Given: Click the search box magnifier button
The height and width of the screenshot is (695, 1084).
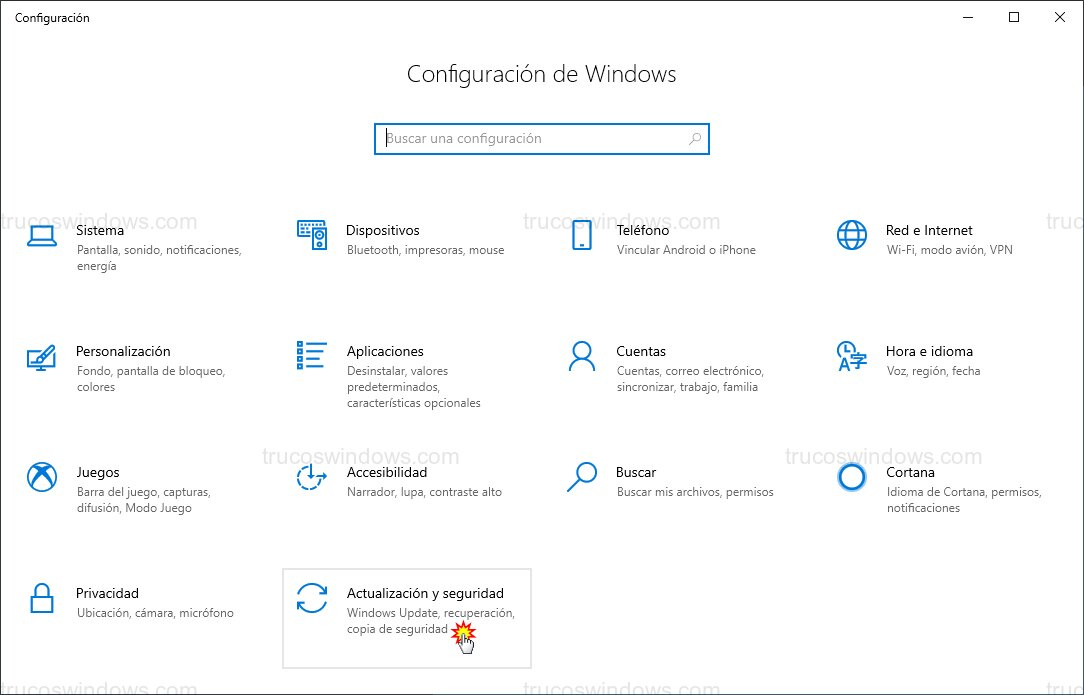Looking at the screenshot, I should tap(694, 138).
